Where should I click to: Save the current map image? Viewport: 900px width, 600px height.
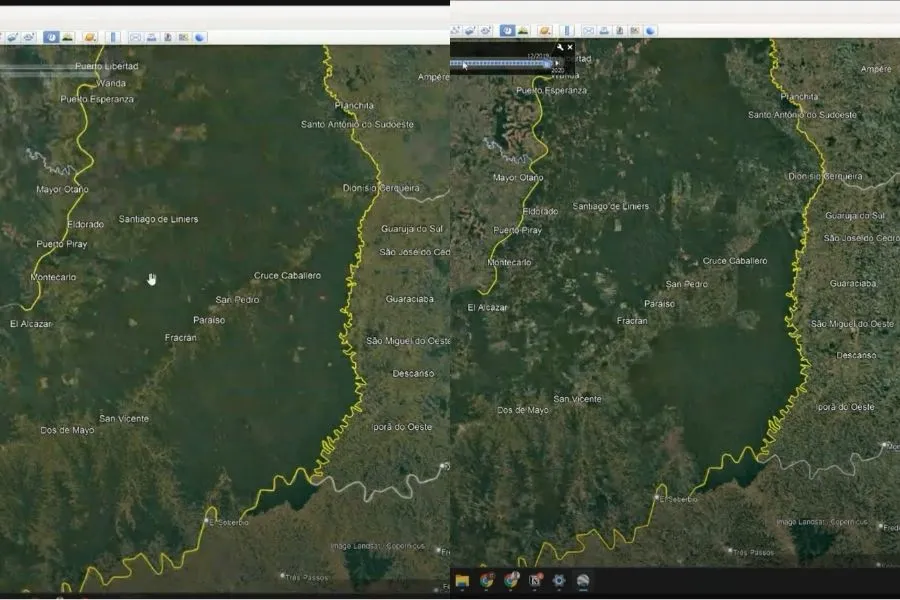coord(169,36)
